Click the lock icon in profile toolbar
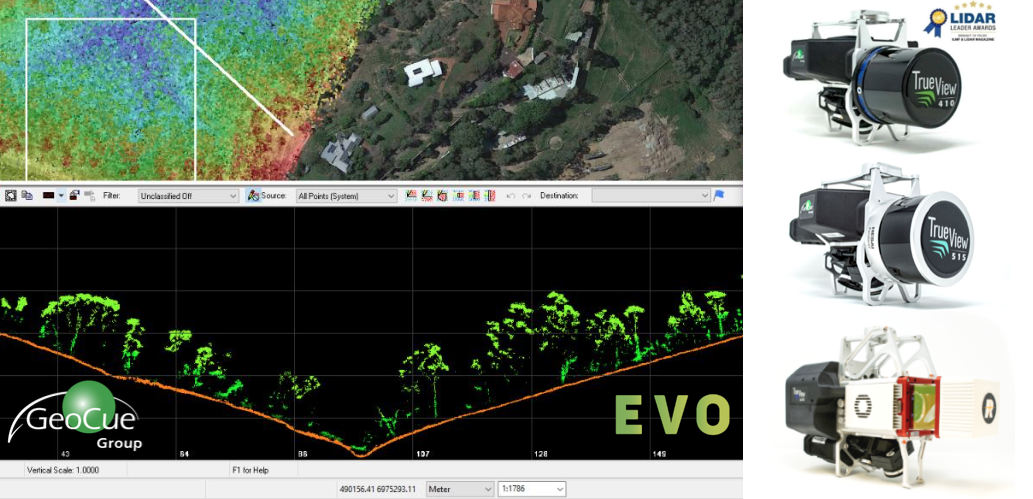The image size is (1033, 499). click(x=74, y=196)
